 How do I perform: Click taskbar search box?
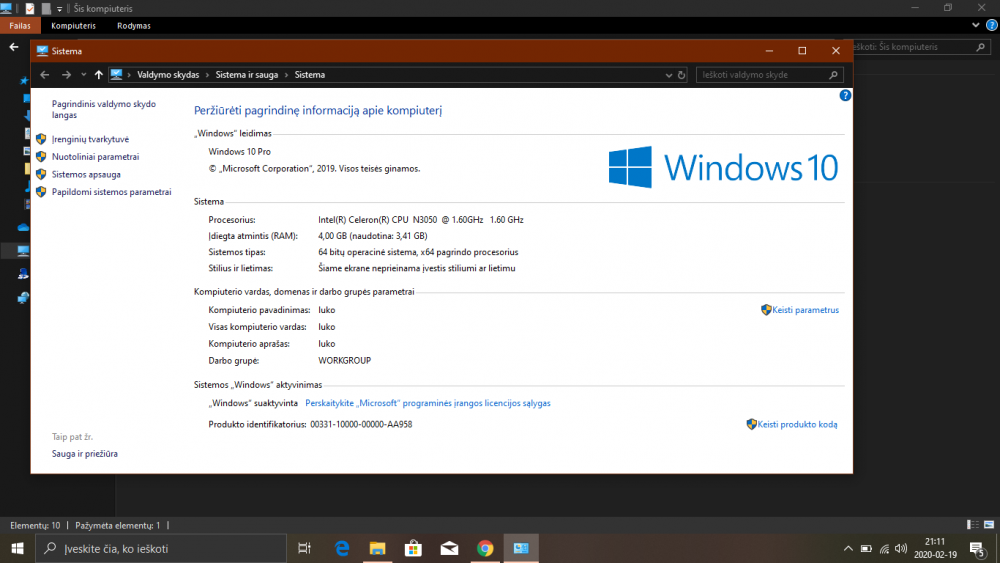(x=161, y=548)
